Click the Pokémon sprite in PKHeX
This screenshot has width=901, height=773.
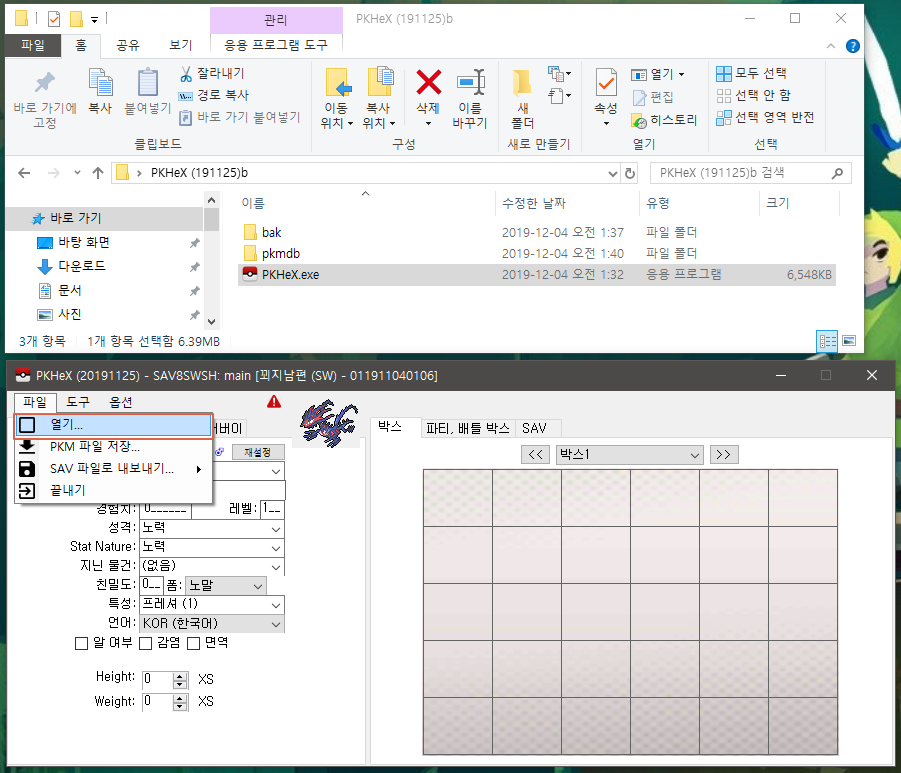click(x=329, y=424)
